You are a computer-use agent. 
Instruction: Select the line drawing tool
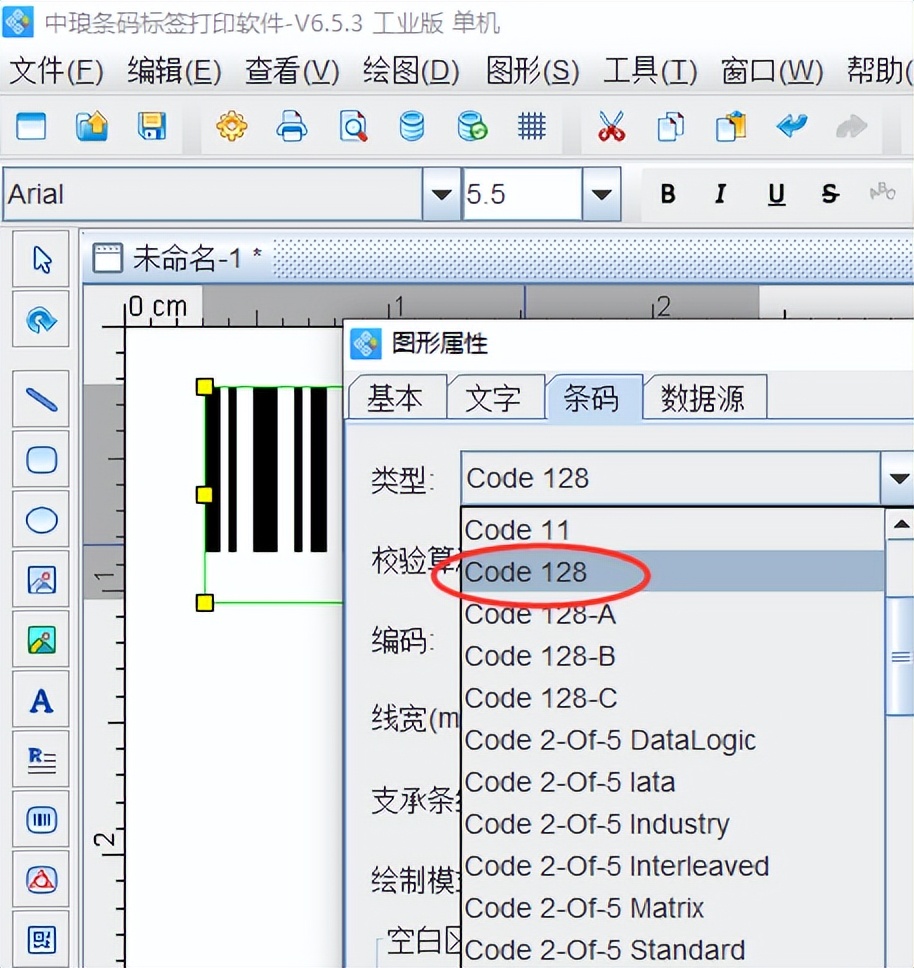40,398
